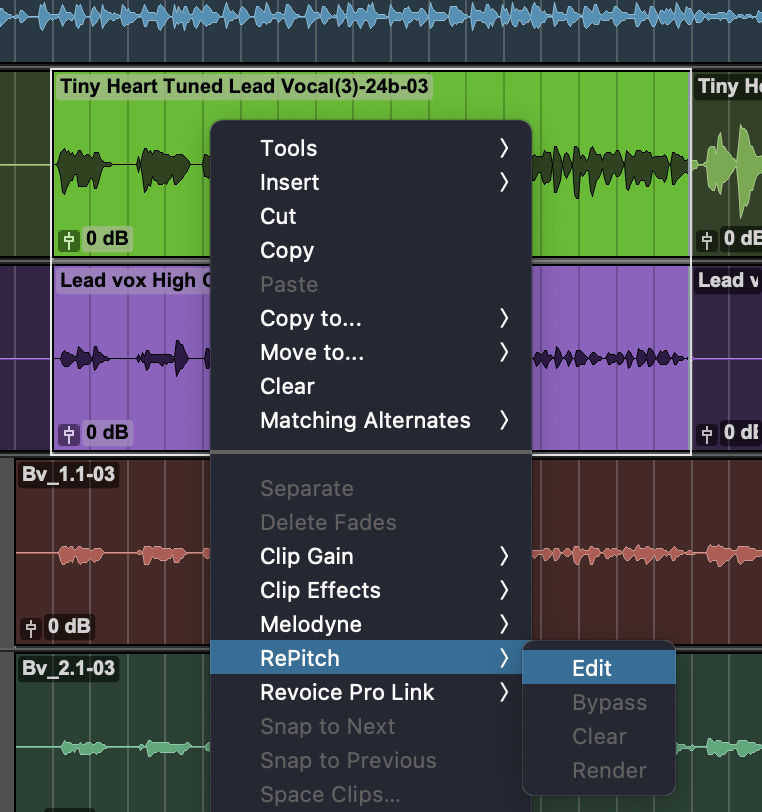Click the blue waveform track at top
The width and height of the screenshot is (762, 812).
pyautogui.click(x=380, y=18)
